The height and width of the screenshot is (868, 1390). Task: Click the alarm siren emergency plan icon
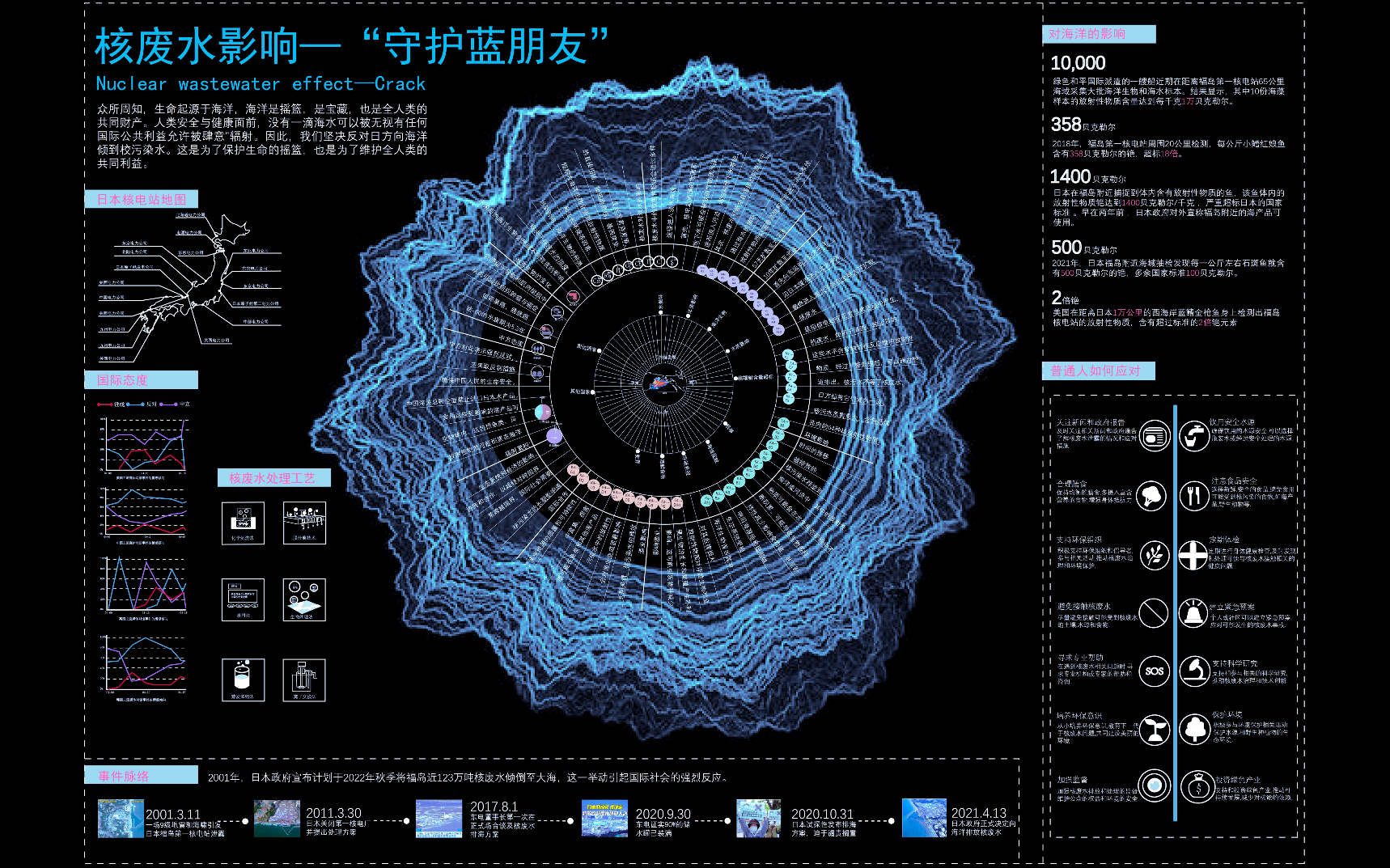[1193, 613]
